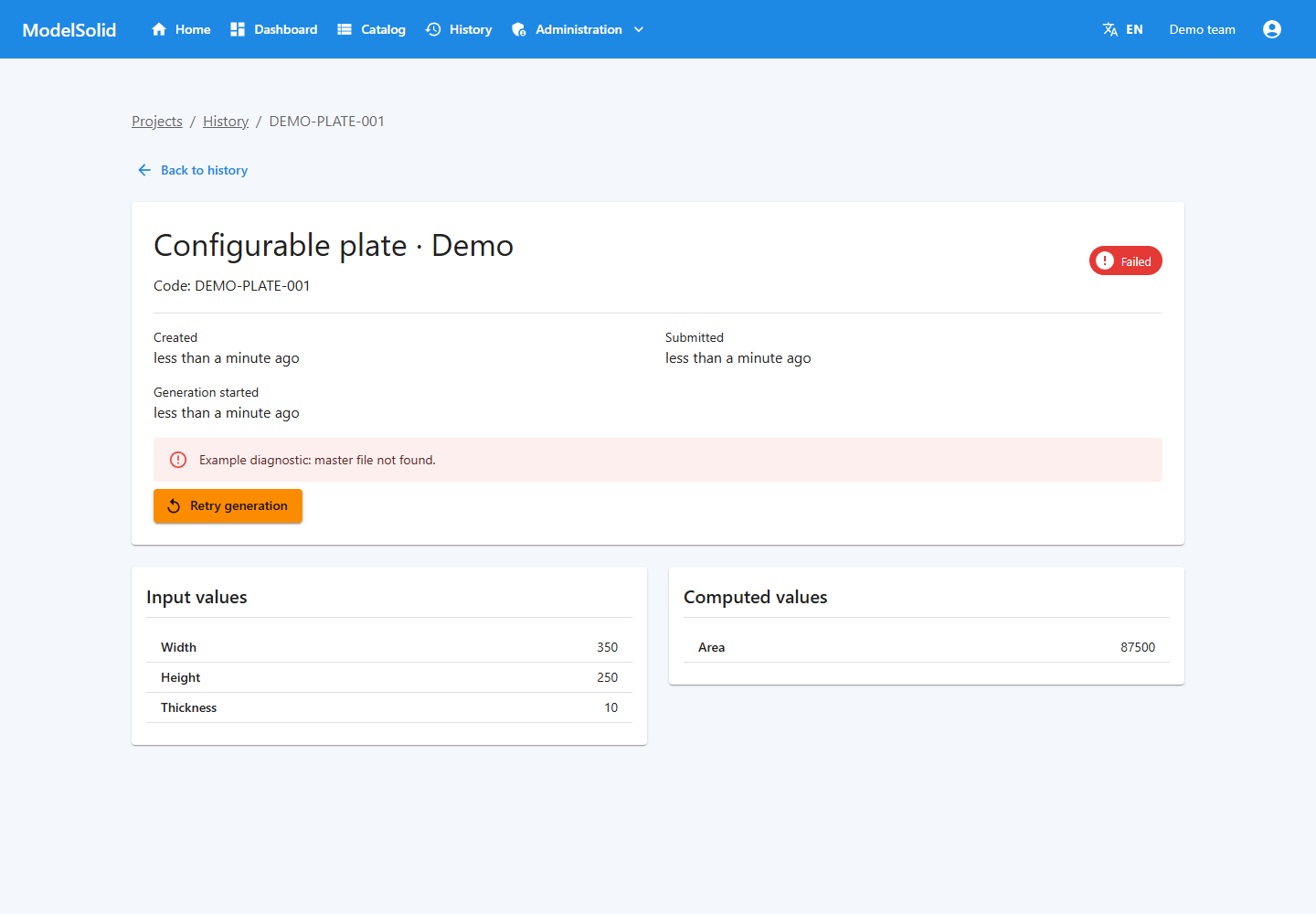Click the Home house icon
The image size is (1316, 914).
159,29
